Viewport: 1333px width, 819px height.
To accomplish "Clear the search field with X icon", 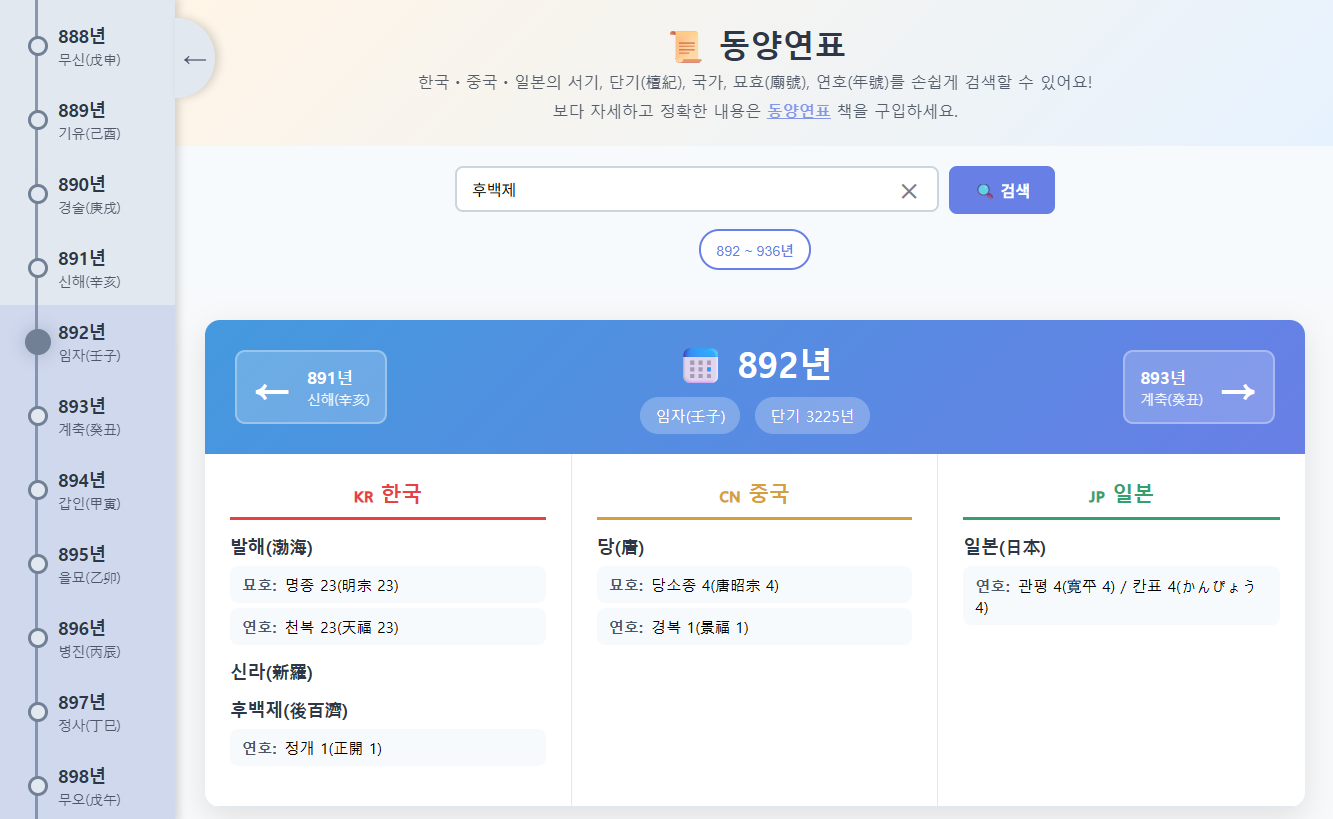I will (x=908, y=191).
